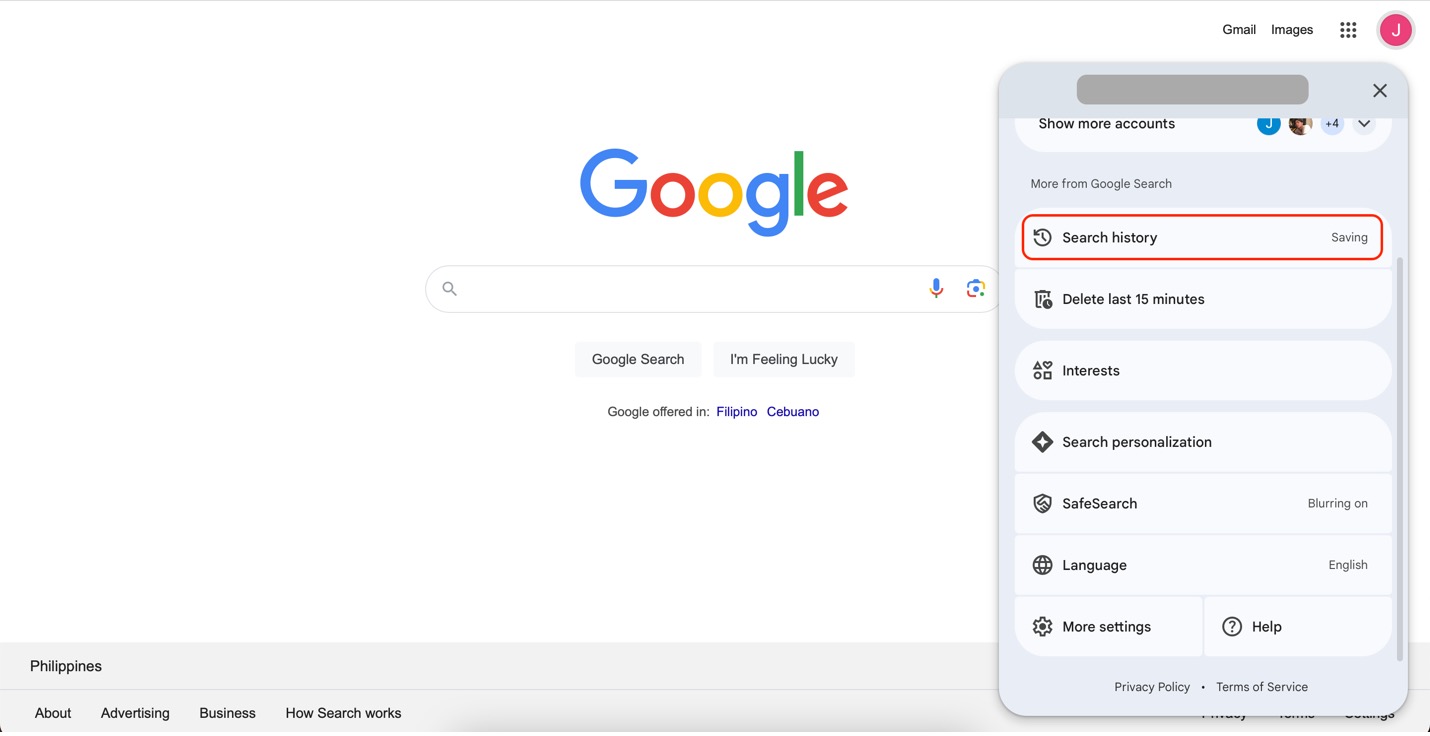This screenshot has height=736, width=1430.
Task: Click the Google Search button
Action: 638,359
